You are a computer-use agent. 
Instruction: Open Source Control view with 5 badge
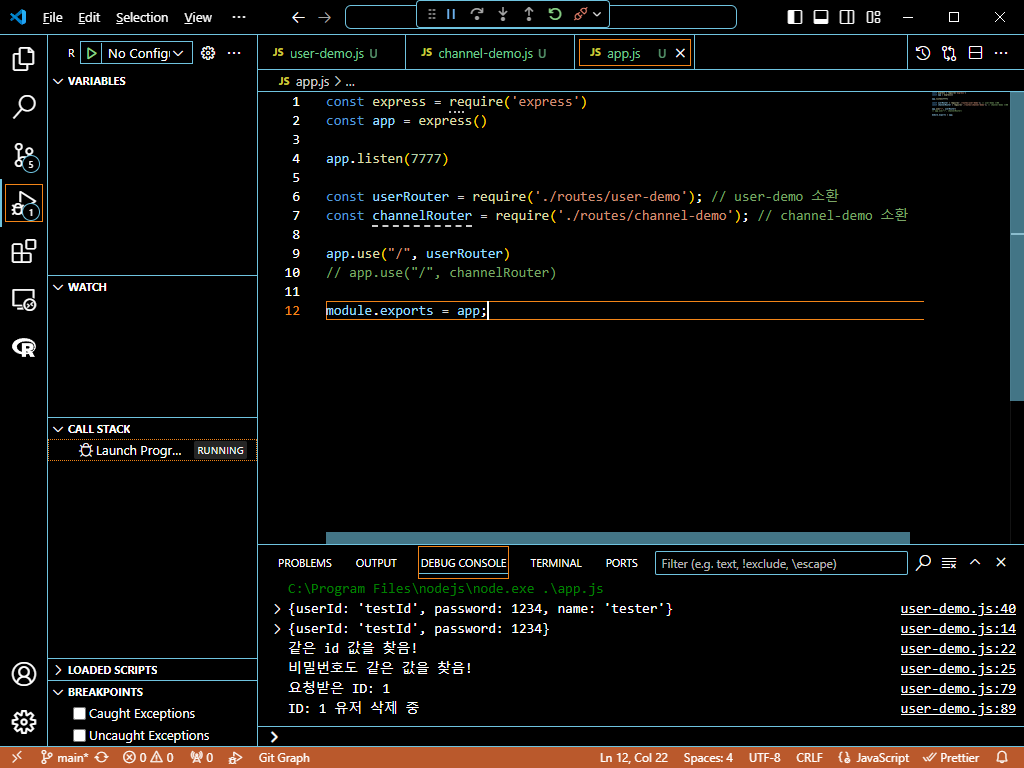point(24,155)
